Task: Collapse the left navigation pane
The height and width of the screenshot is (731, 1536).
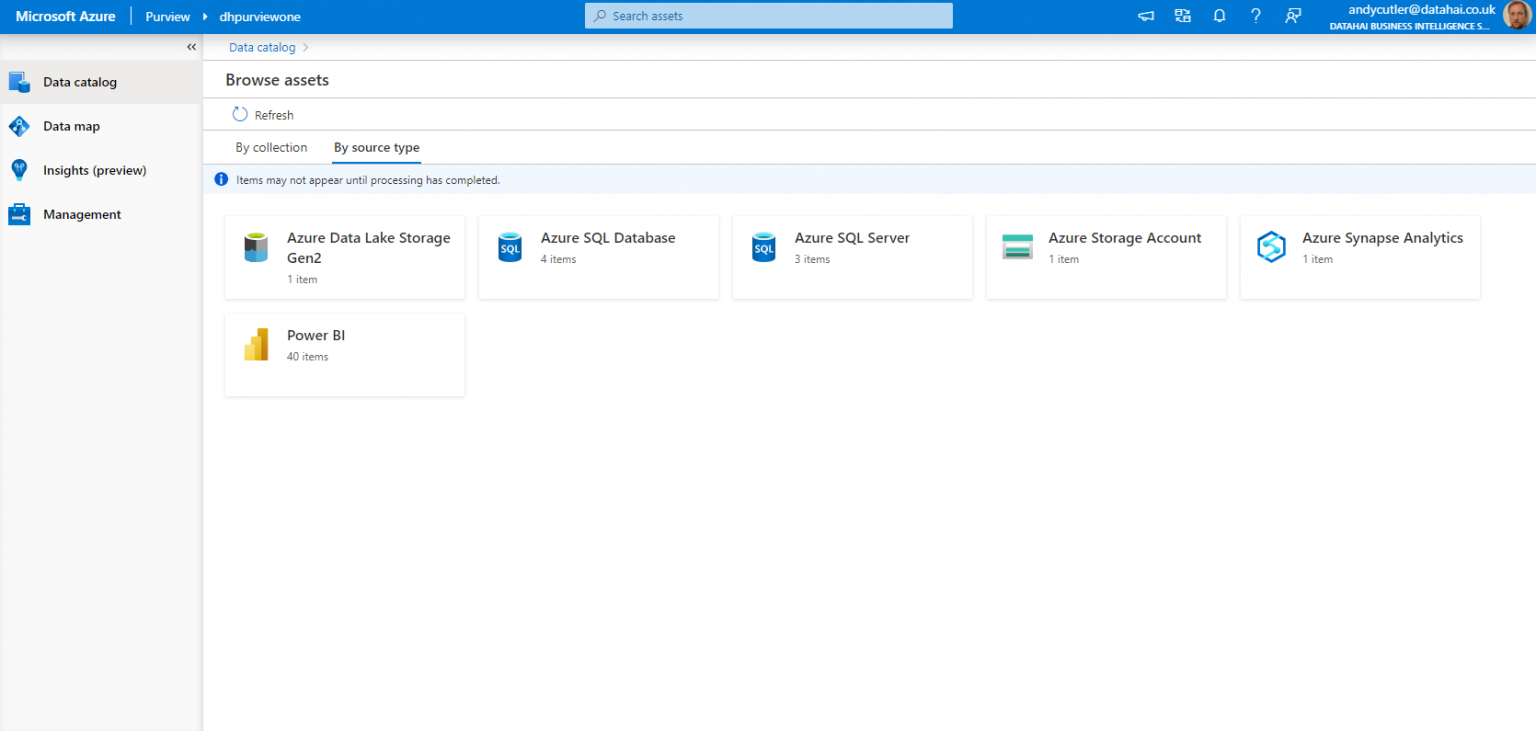Action: [x=191, y=46]
